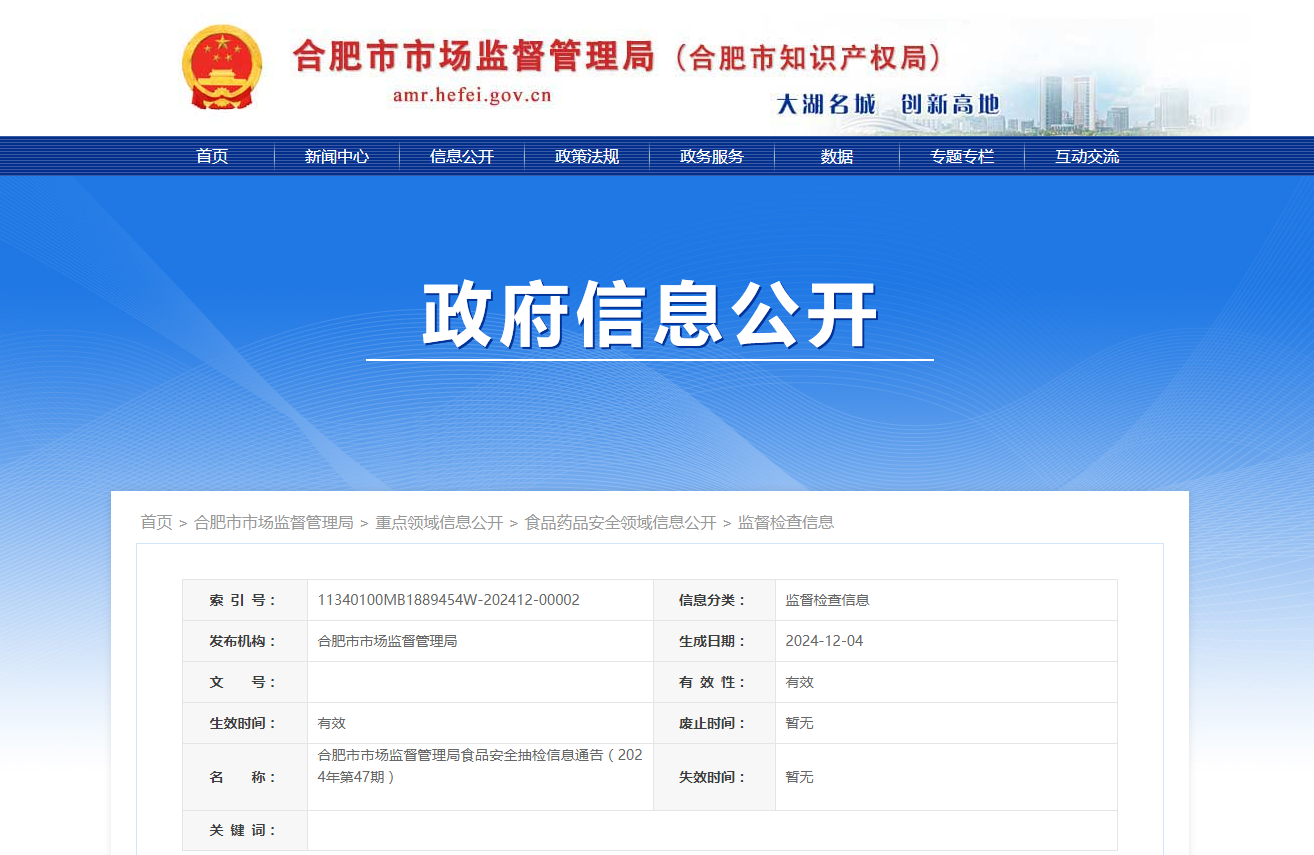This screenshot has height=855, width=1314.
Task: Click the amr.hefei.gov.cn URL text
Action: pos(472,96)
